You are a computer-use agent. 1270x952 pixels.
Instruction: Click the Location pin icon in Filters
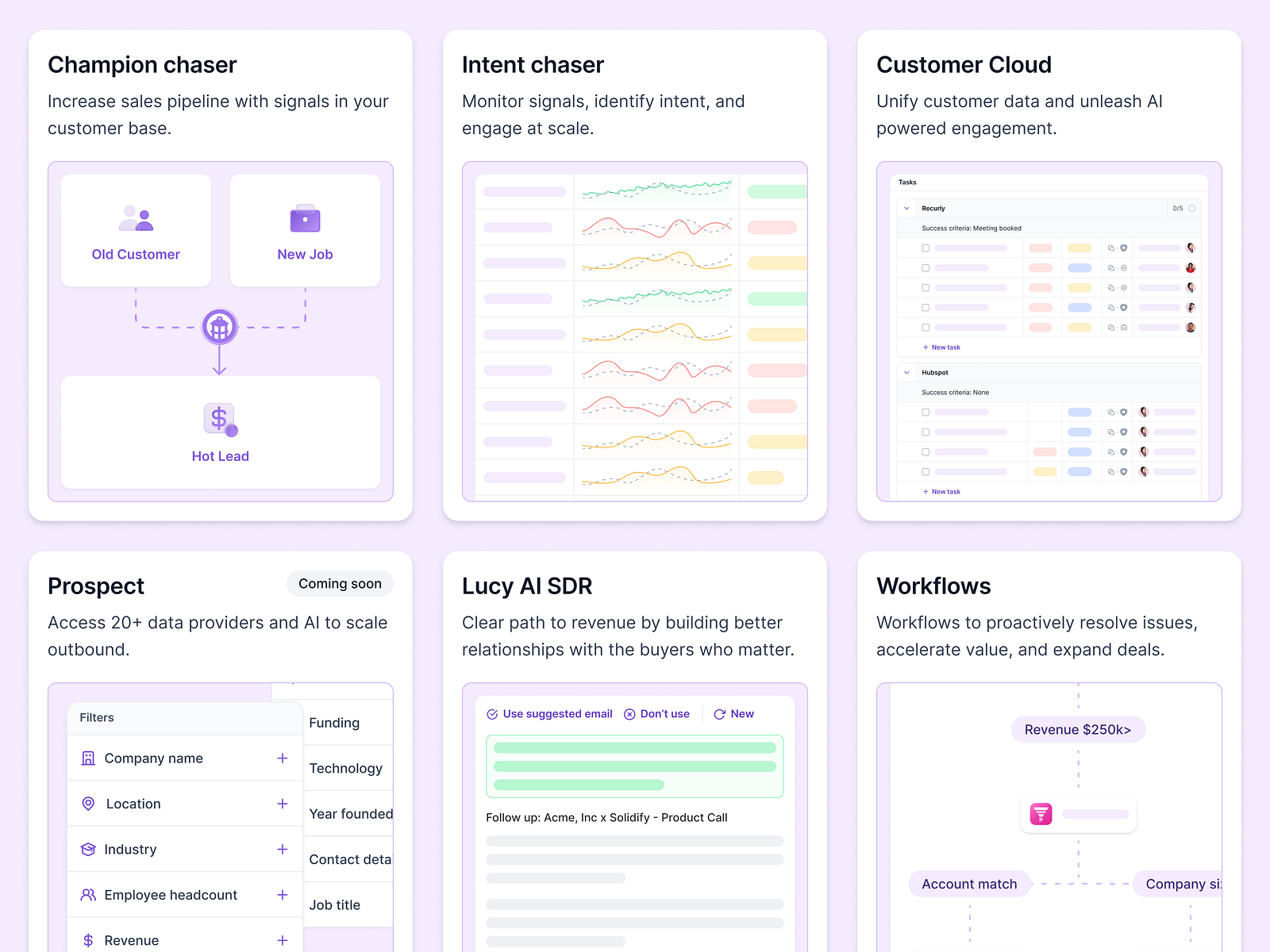[88, 804]
